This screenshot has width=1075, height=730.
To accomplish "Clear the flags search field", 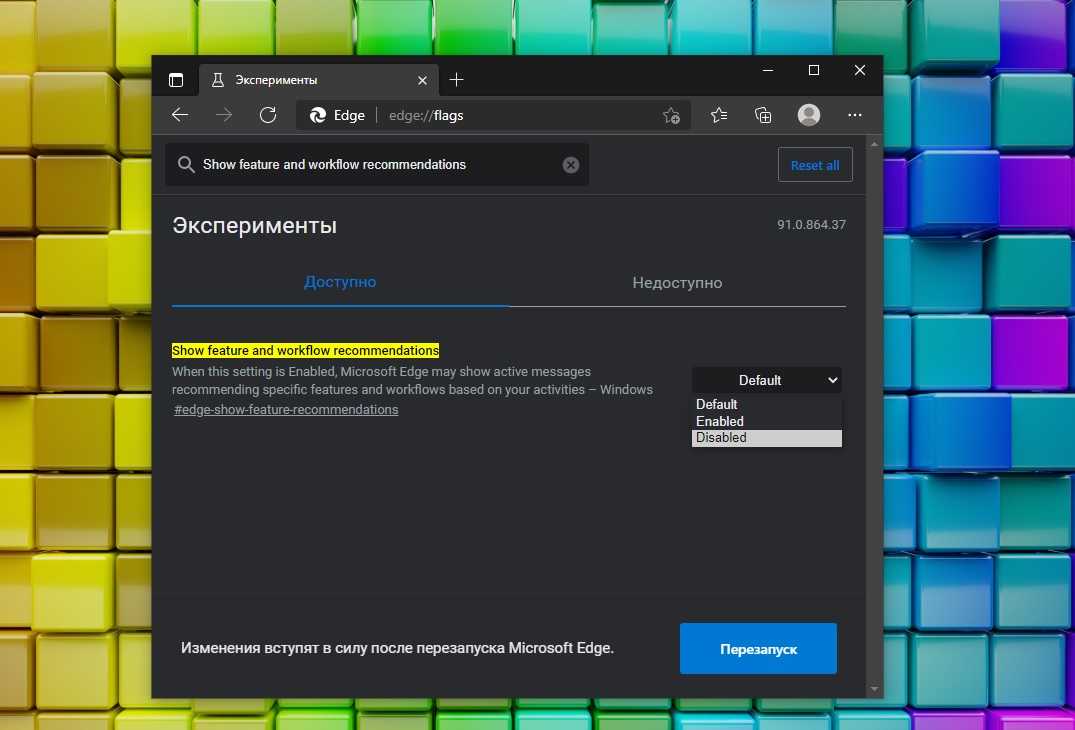I will 570,165.
